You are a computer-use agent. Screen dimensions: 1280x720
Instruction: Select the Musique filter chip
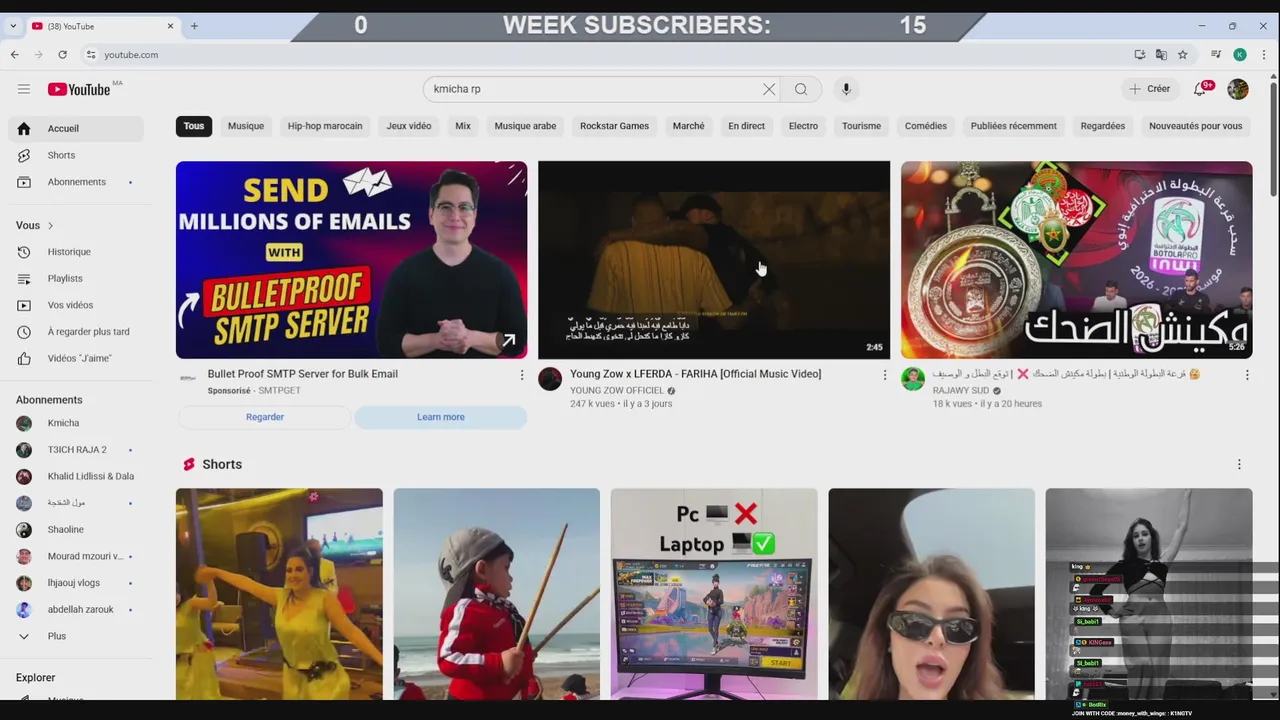click(x=246, y=126)
